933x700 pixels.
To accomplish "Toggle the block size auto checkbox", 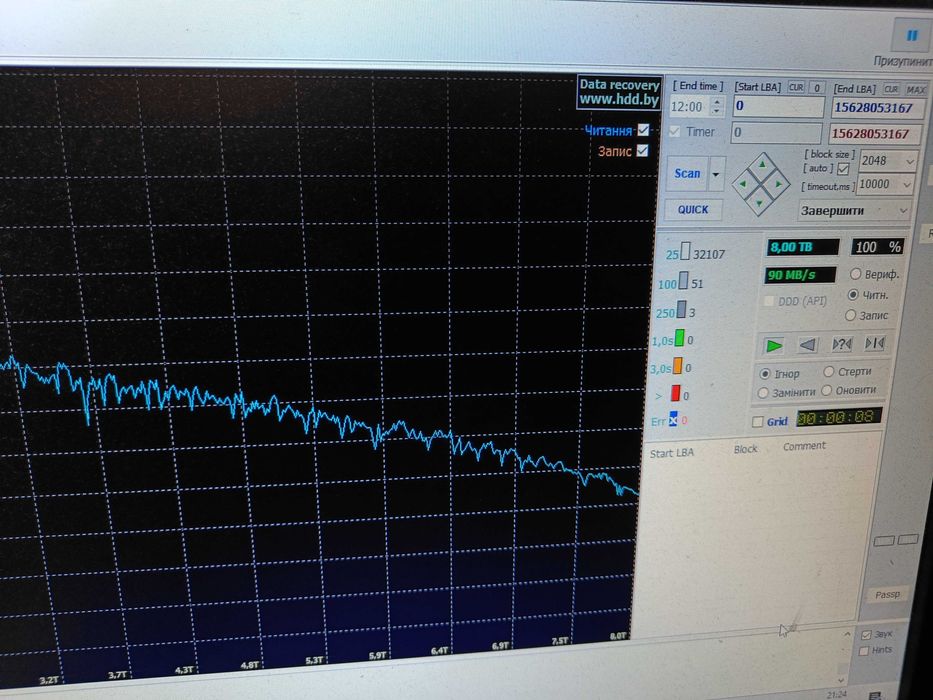I will pos(843,170).
